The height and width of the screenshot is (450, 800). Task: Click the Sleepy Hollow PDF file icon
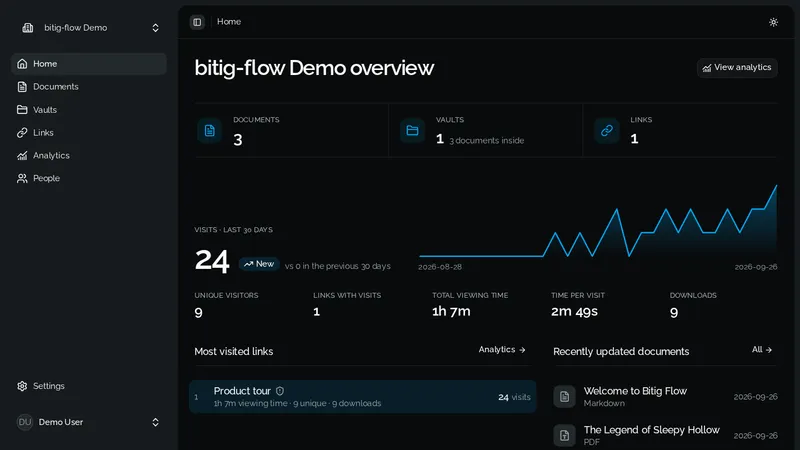tap(564, 435)
